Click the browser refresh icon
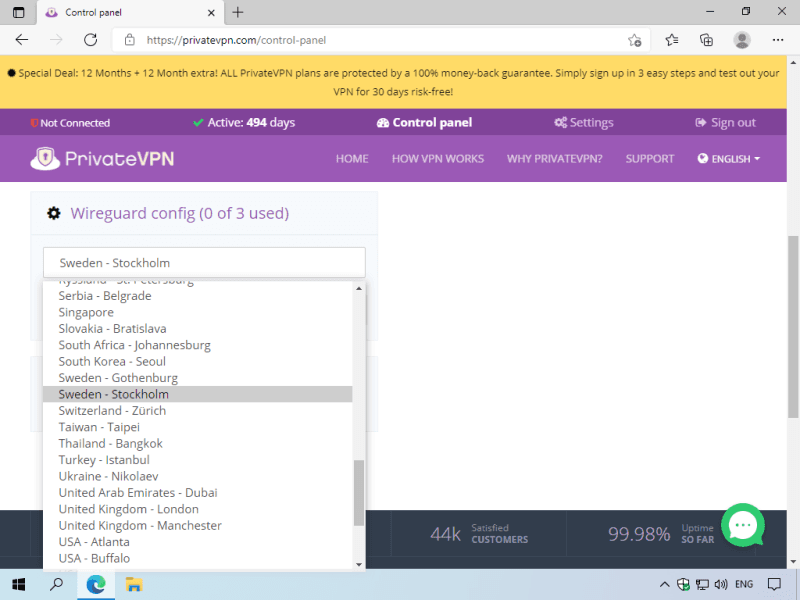Screen dimensions: 800x600 (90, 40)
